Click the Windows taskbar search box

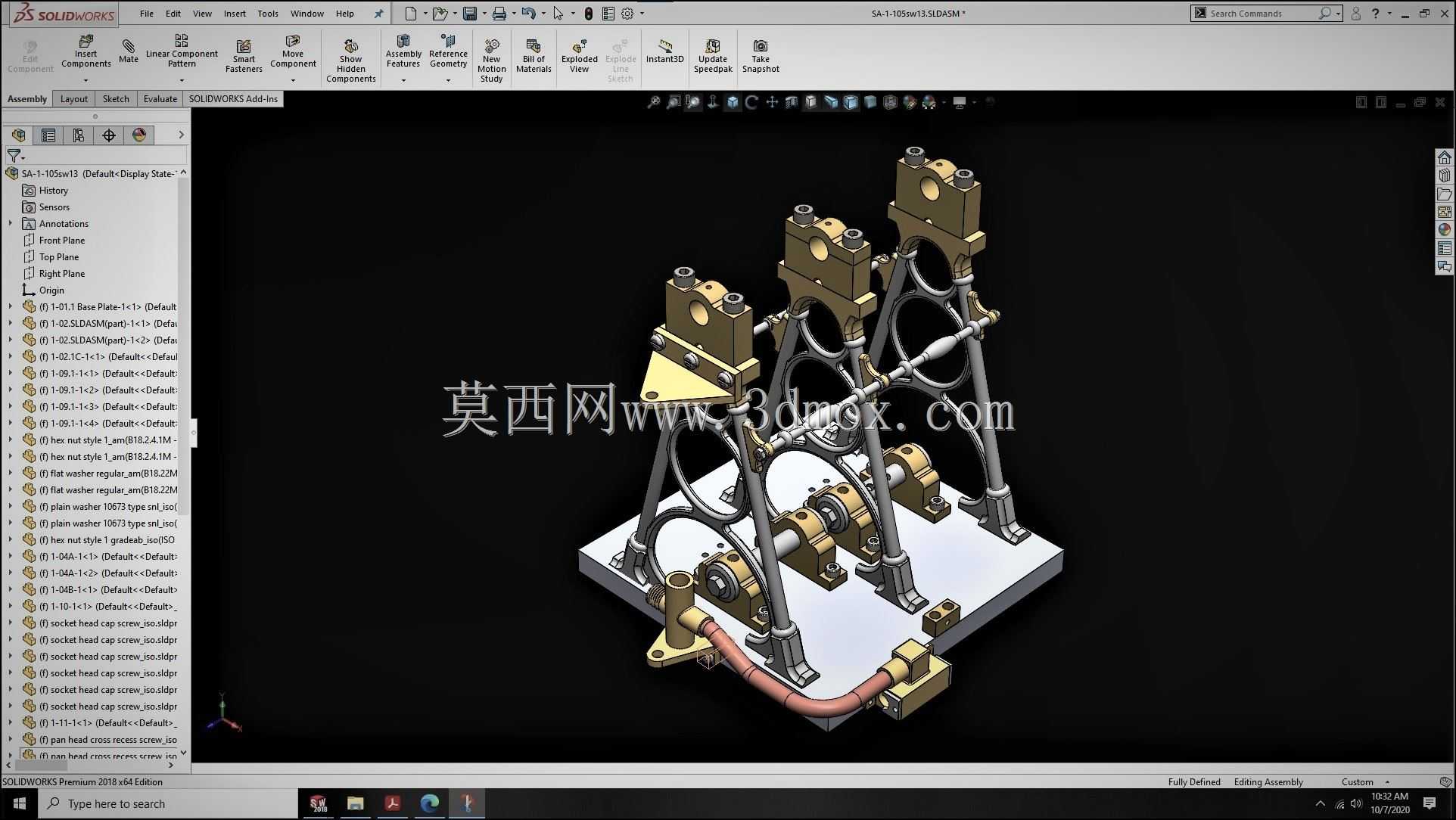(x=168, y=803)
